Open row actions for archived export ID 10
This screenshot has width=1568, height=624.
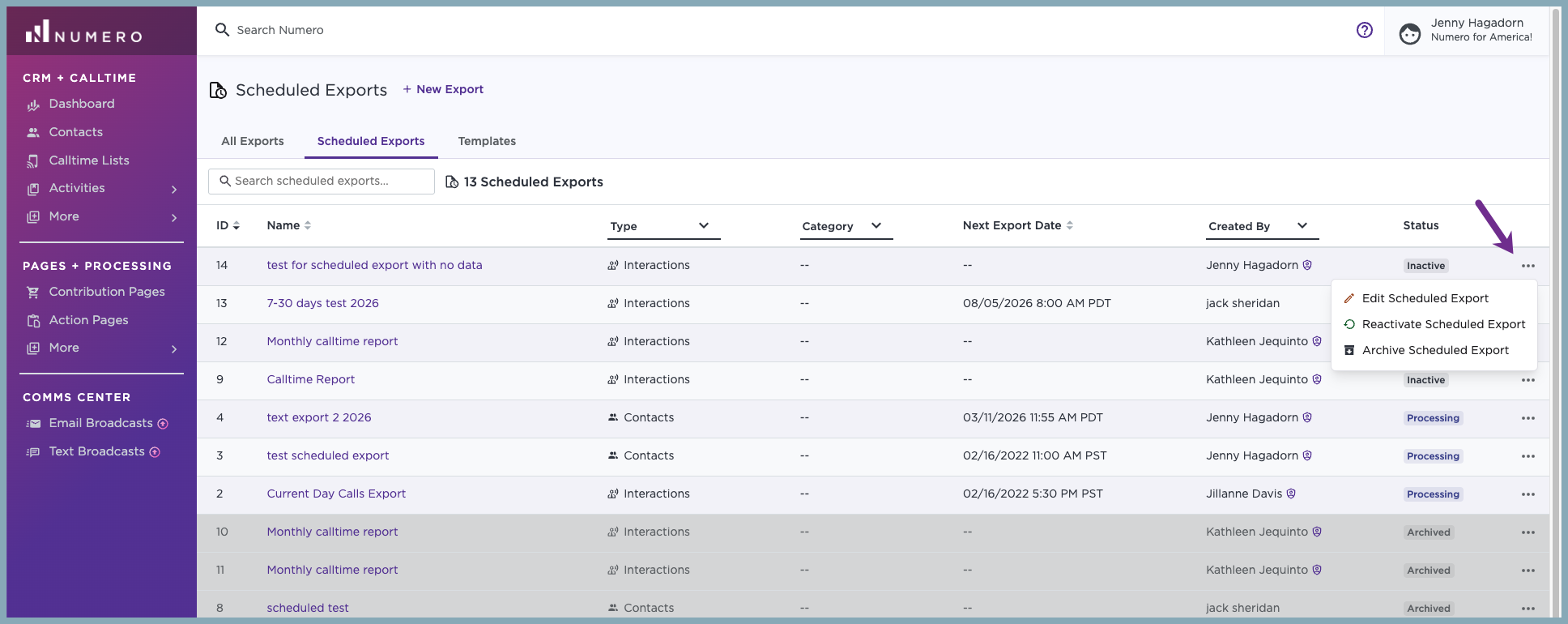[1528, 532]
